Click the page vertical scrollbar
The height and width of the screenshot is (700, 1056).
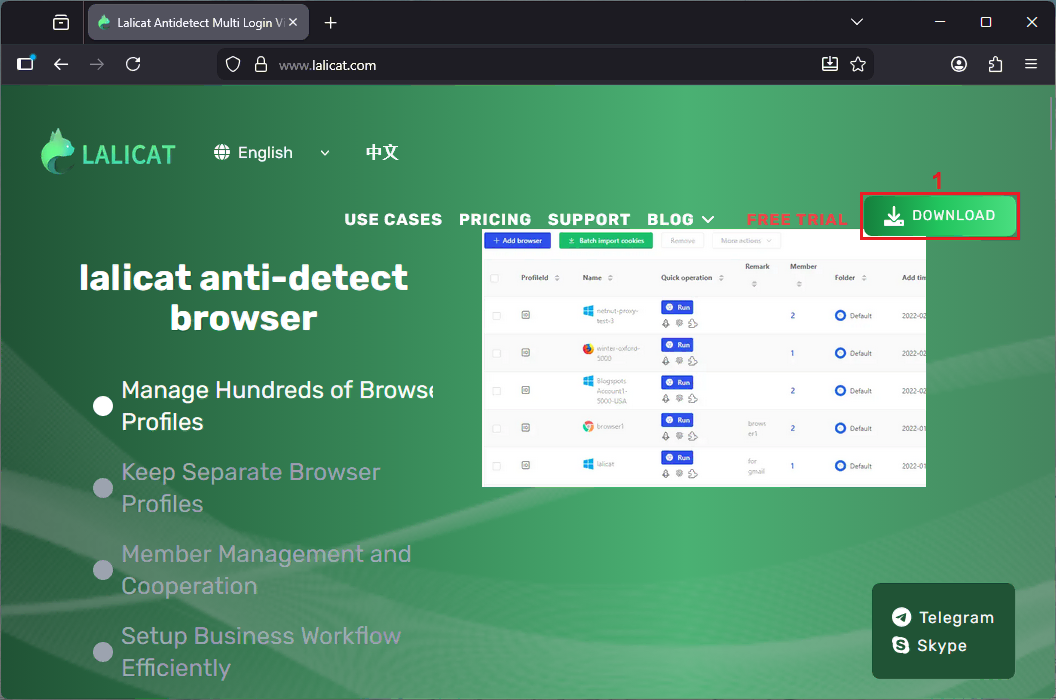(1051, 125)
